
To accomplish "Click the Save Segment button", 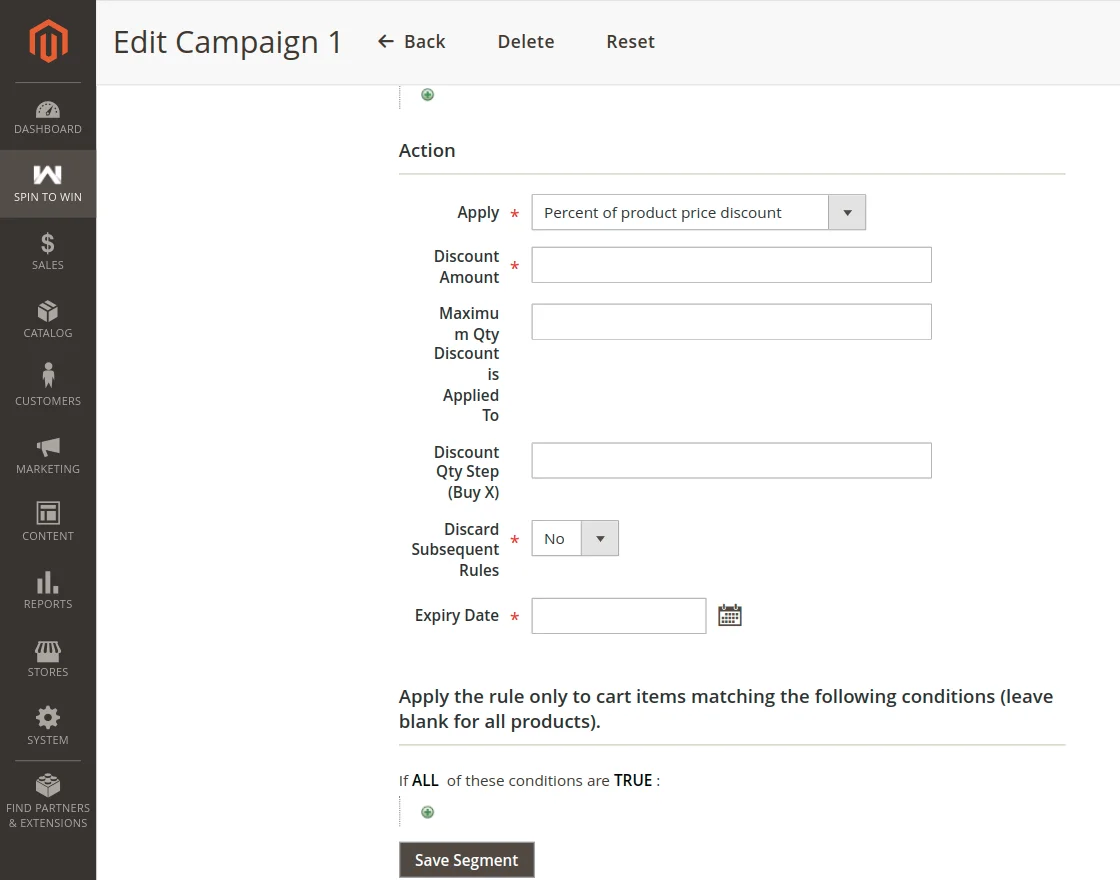I will 467,860.
